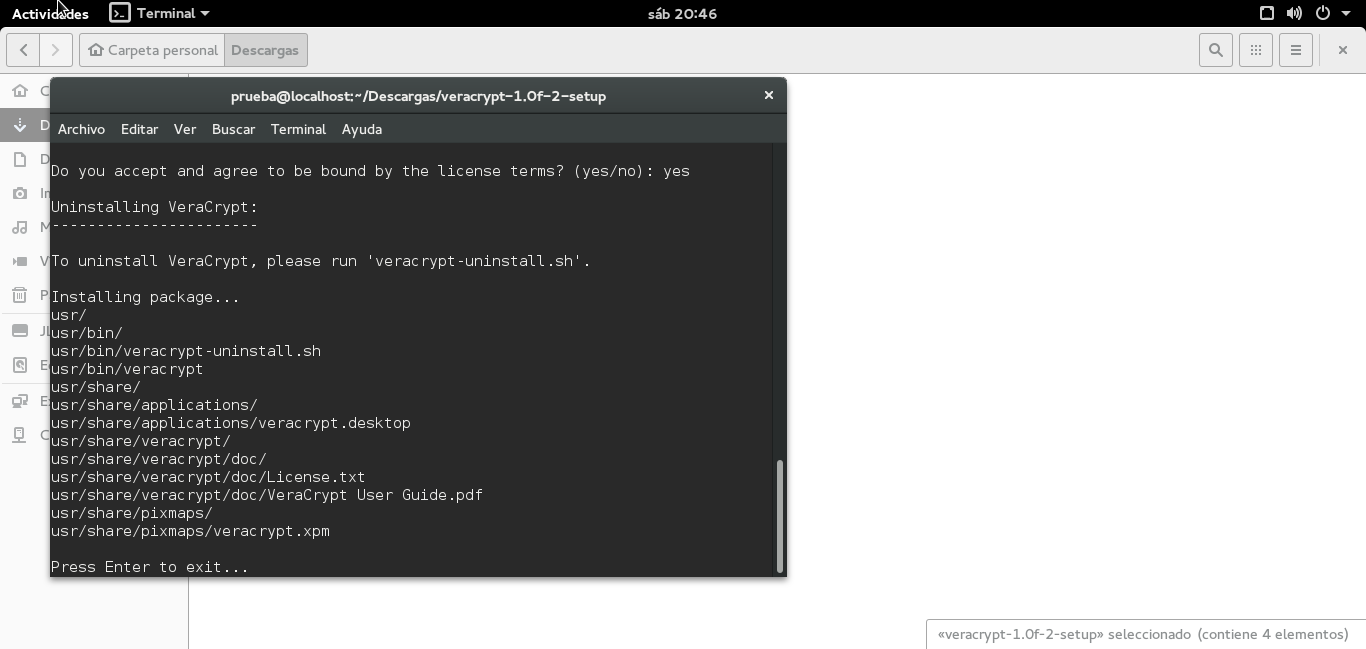This screenshot has height=649, width=1366.
Task: Click 'usr/share/pixmaps/veracrypt.xpm' line
Action: 190,531
